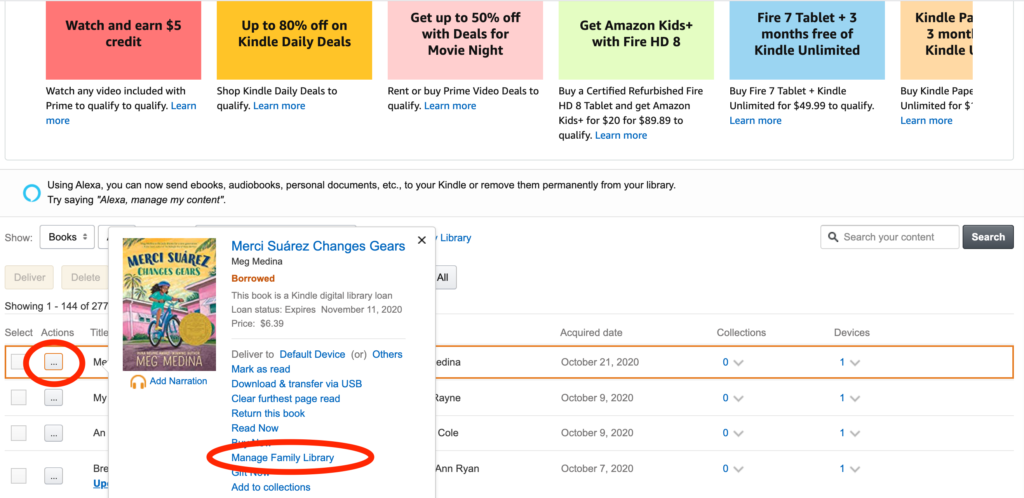Click the Alexa ring icon
The width and height of the screenshot is (1024, 498).
(x=31, y=193)
